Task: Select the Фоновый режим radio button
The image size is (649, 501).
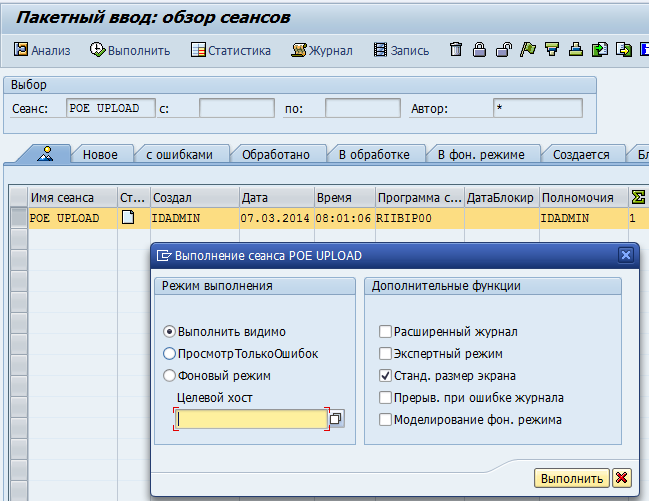Action: pos(169,376)
